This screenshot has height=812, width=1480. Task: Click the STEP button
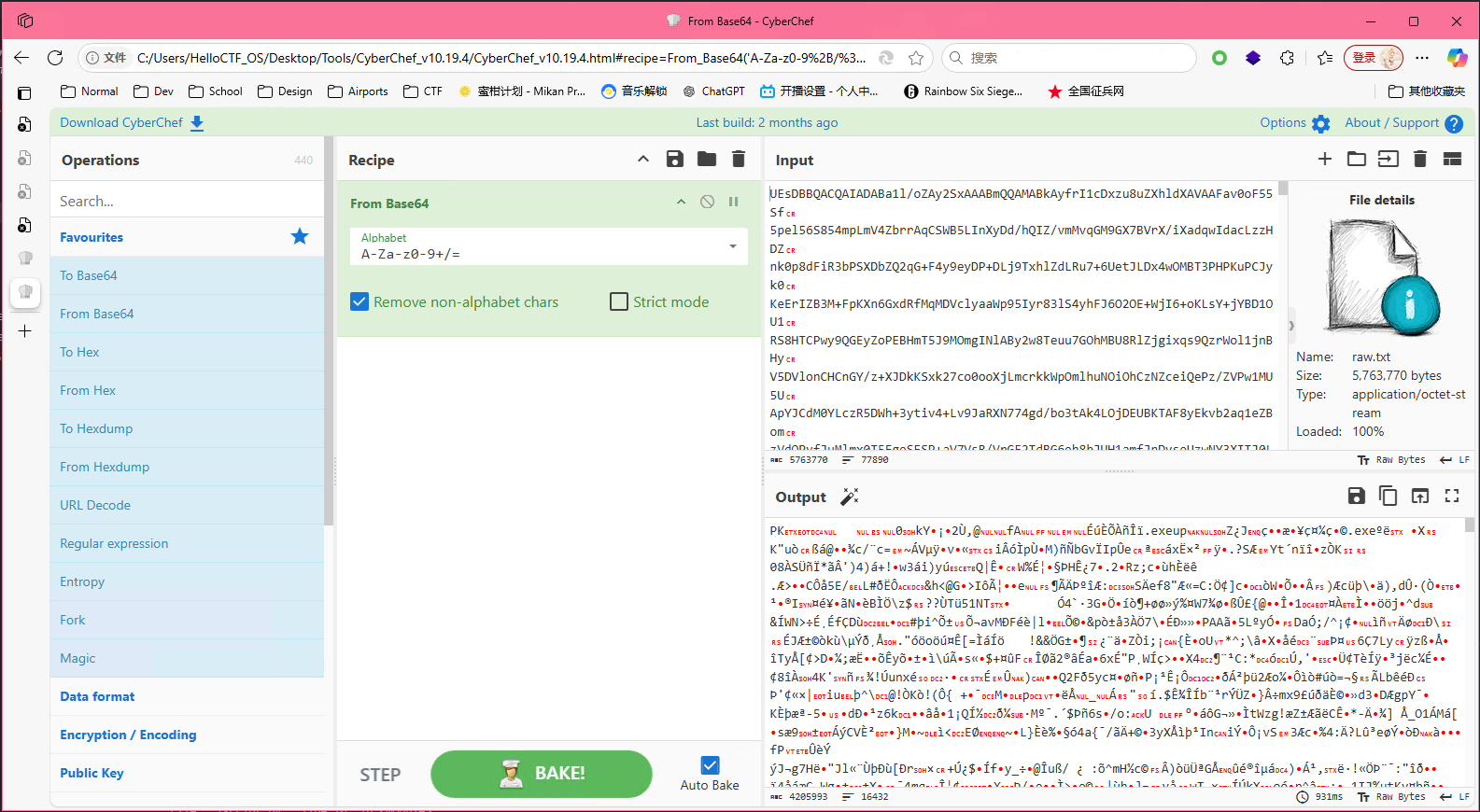380,775
